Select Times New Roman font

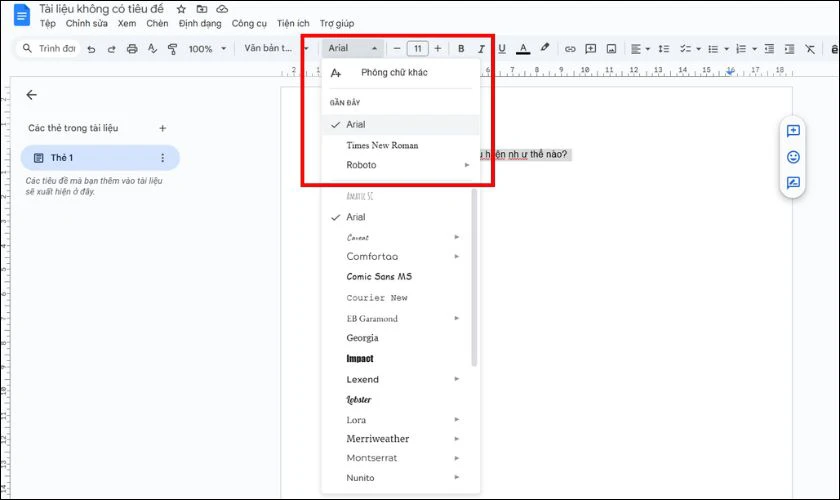pos(400,145)
